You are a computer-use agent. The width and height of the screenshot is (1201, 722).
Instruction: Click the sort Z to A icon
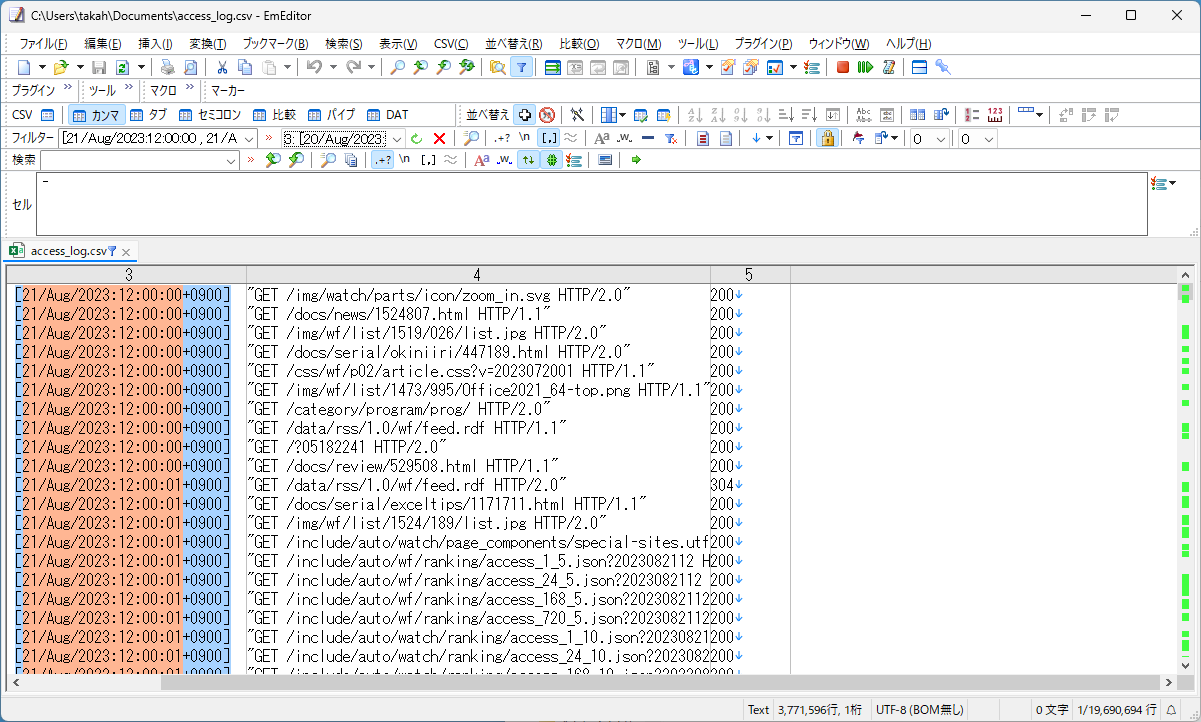tap(718, 115)
